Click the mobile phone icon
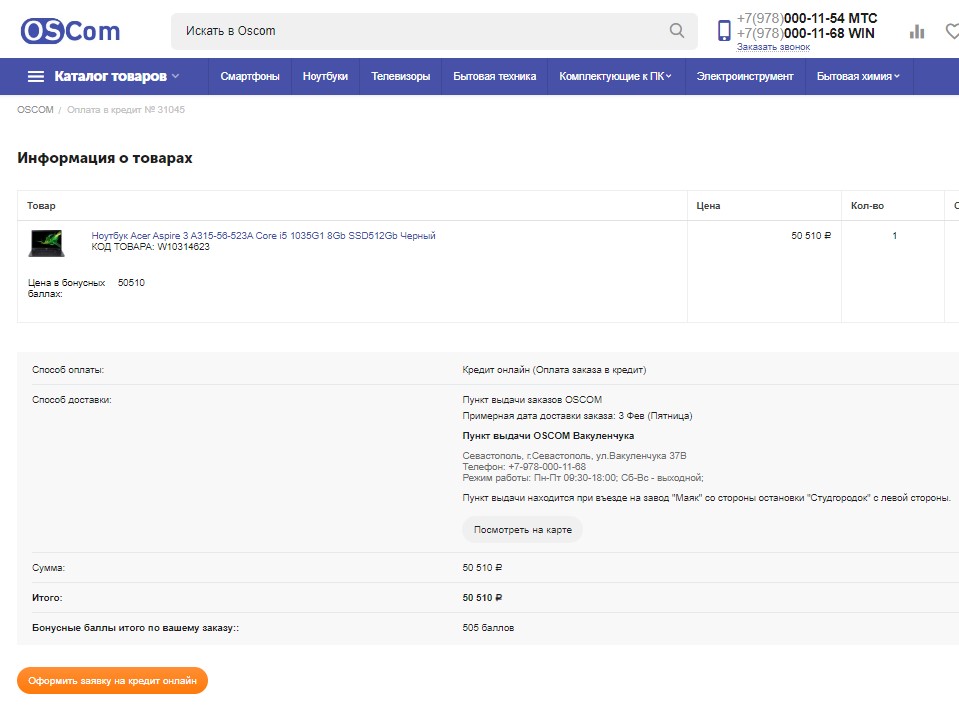The width and height of the screenshot is (959, 723). (x=724, y=31)
